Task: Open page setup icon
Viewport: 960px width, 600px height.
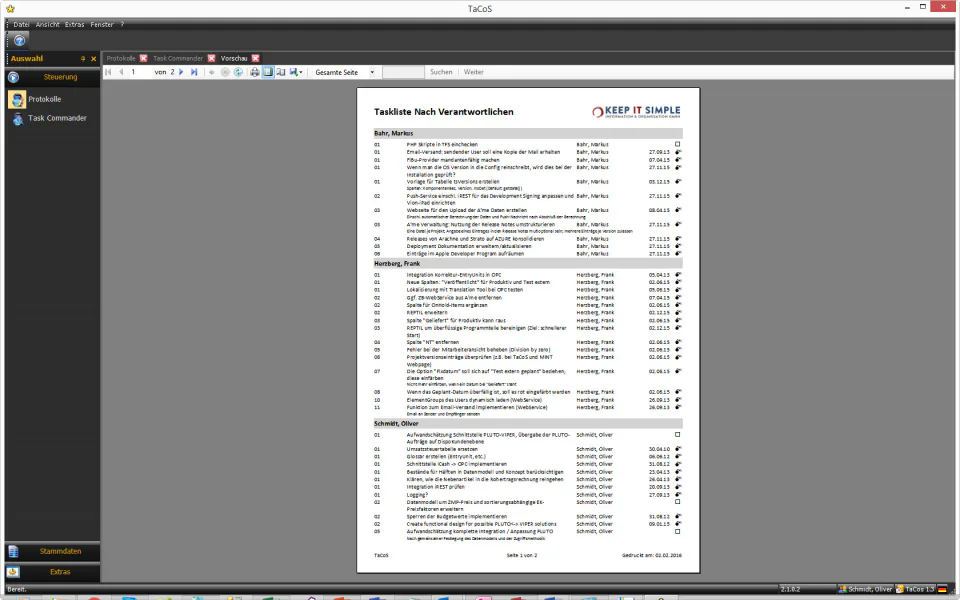Action: click(x=281, y=72)
